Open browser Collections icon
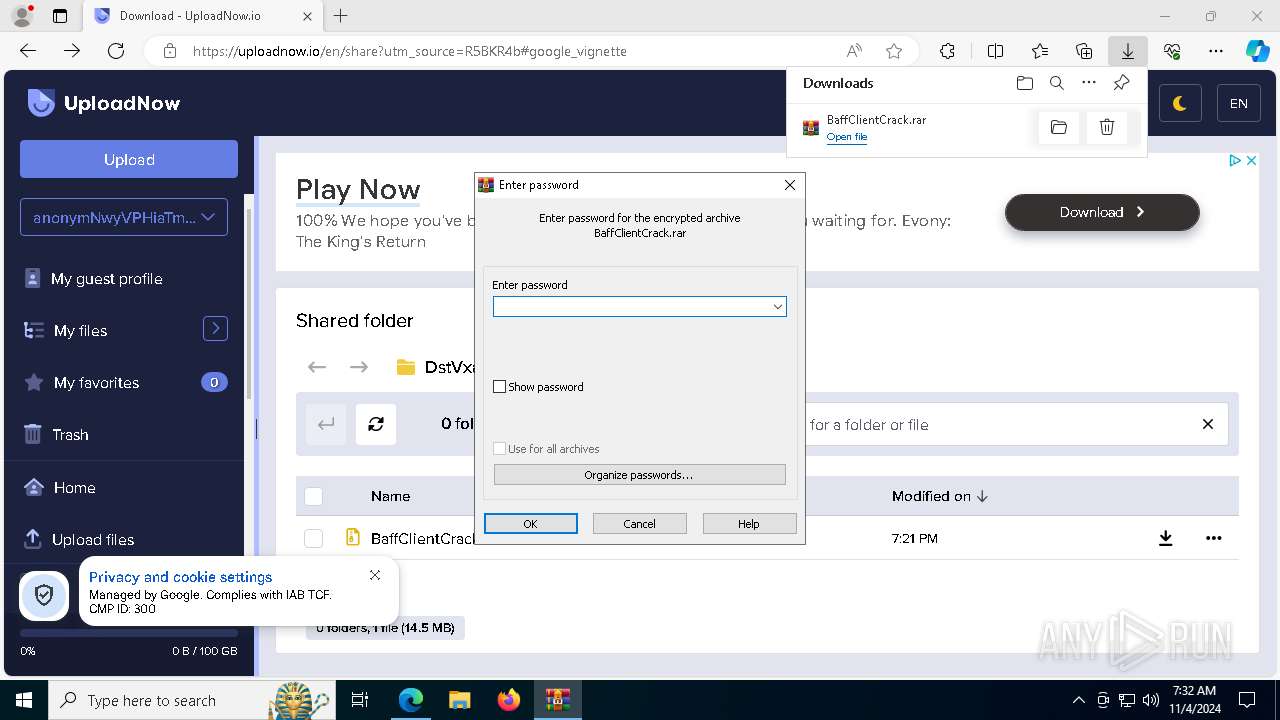 tap(1084, 51)
